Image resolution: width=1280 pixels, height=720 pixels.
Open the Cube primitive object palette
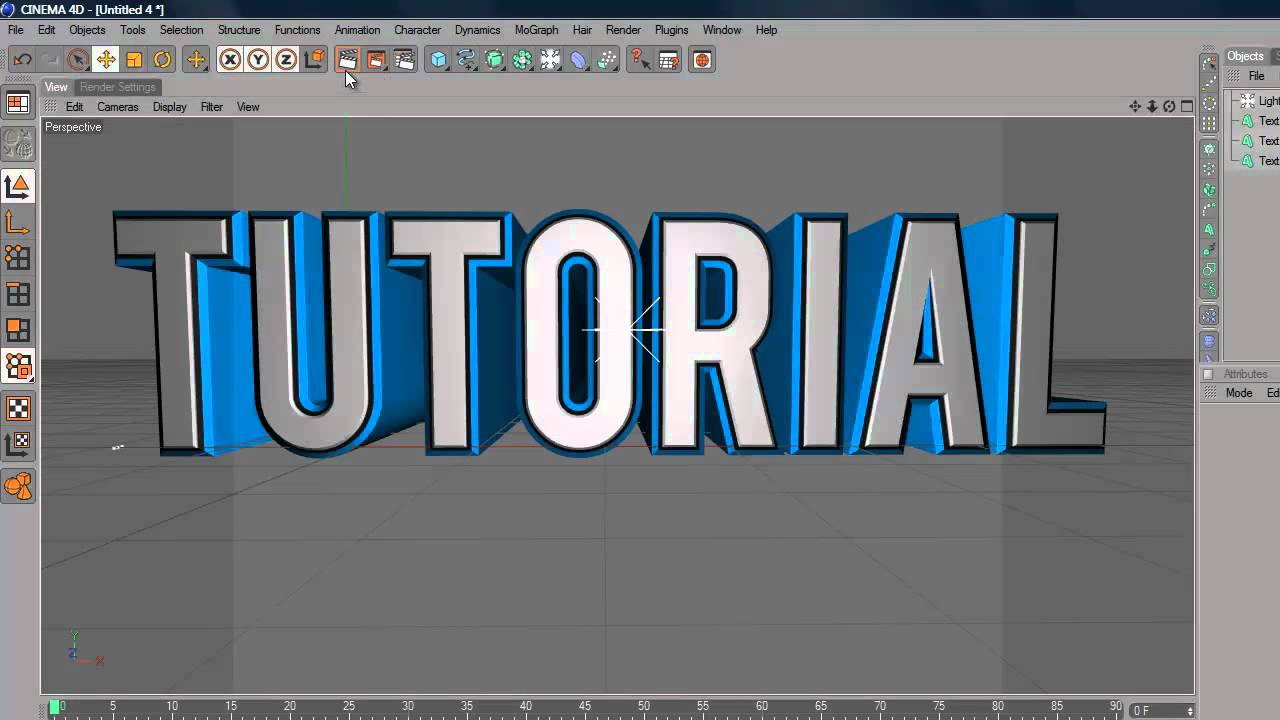[438, 60]
